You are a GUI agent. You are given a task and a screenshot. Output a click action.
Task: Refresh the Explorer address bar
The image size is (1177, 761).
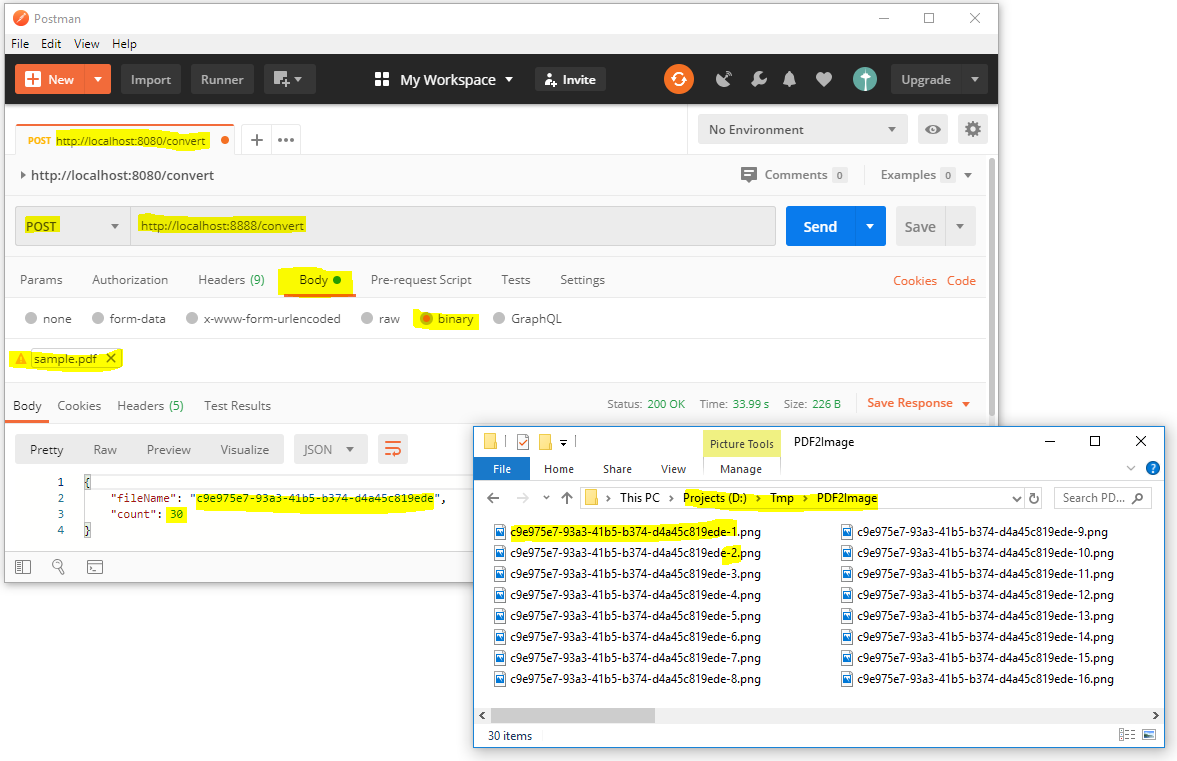1034,498
